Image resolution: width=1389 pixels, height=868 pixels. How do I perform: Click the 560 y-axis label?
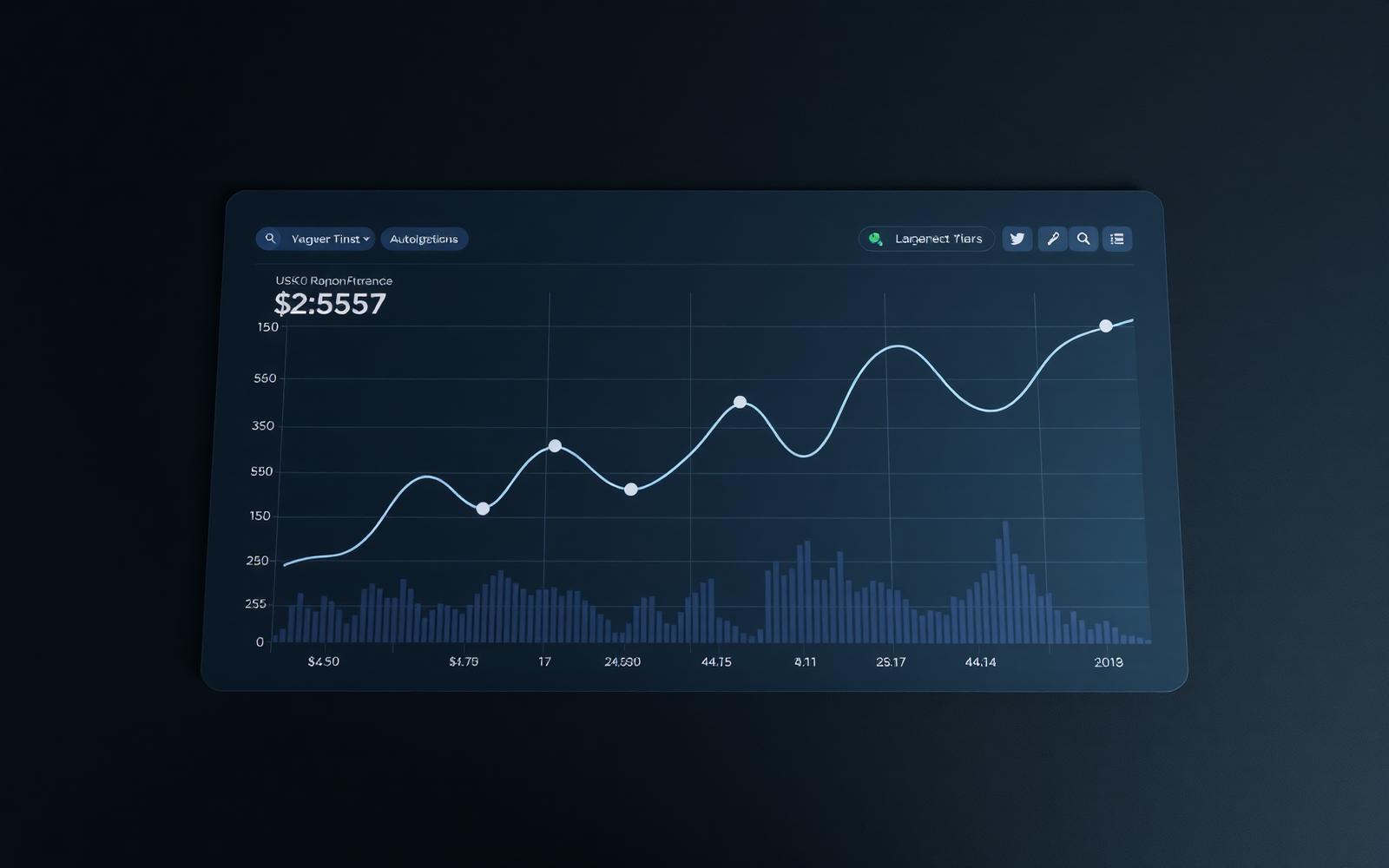click(x=265, y=378)
